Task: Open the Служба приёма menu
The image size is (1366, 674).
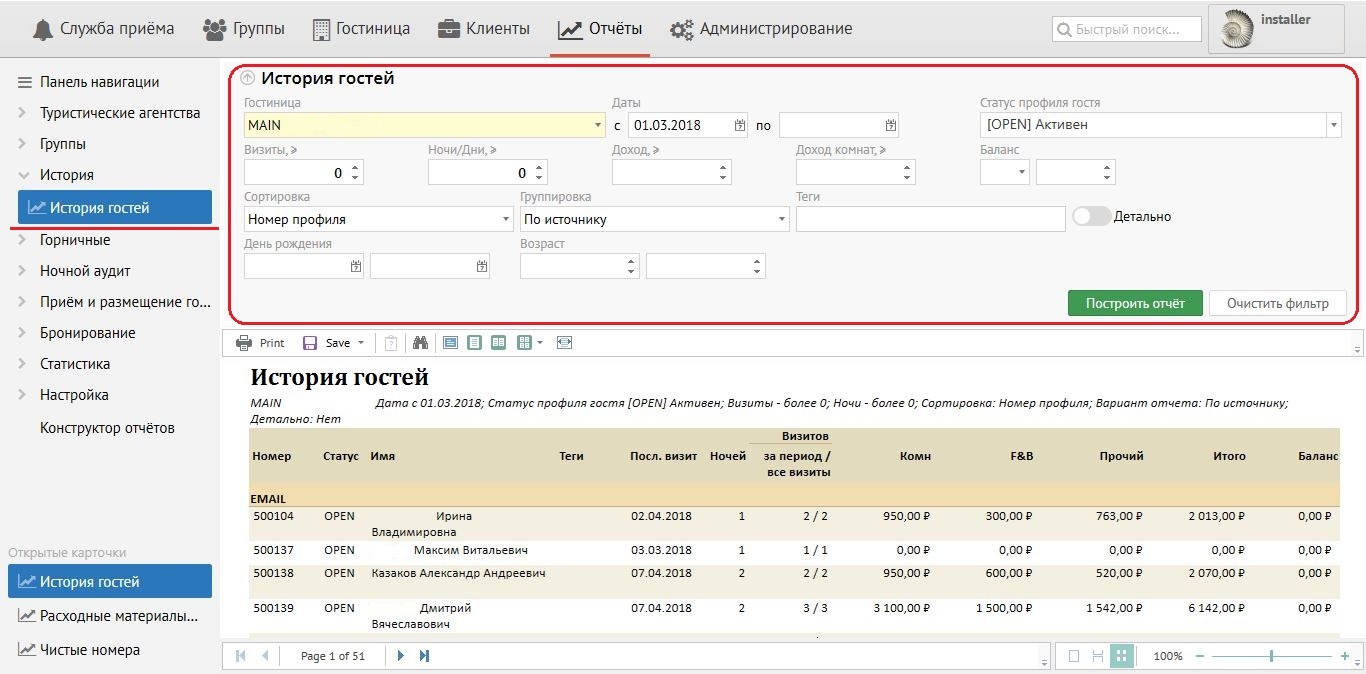Action: click(103, 29)
